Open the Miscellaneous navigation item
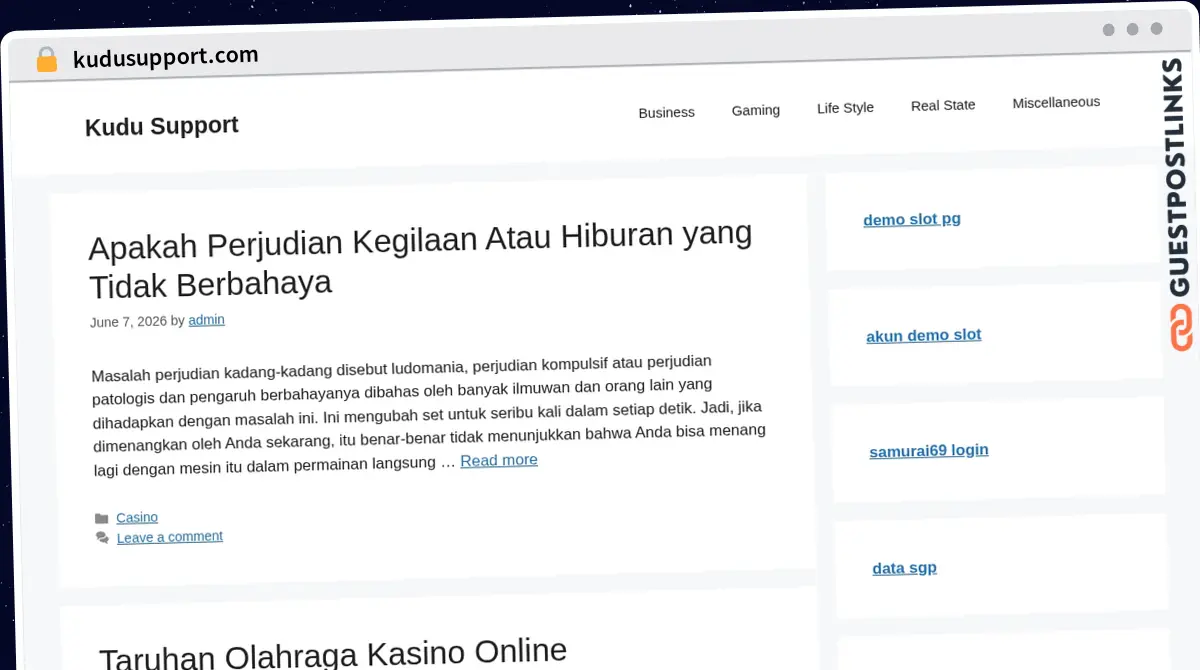The width and height of the screenshot is (1200, 670). 1056,102
